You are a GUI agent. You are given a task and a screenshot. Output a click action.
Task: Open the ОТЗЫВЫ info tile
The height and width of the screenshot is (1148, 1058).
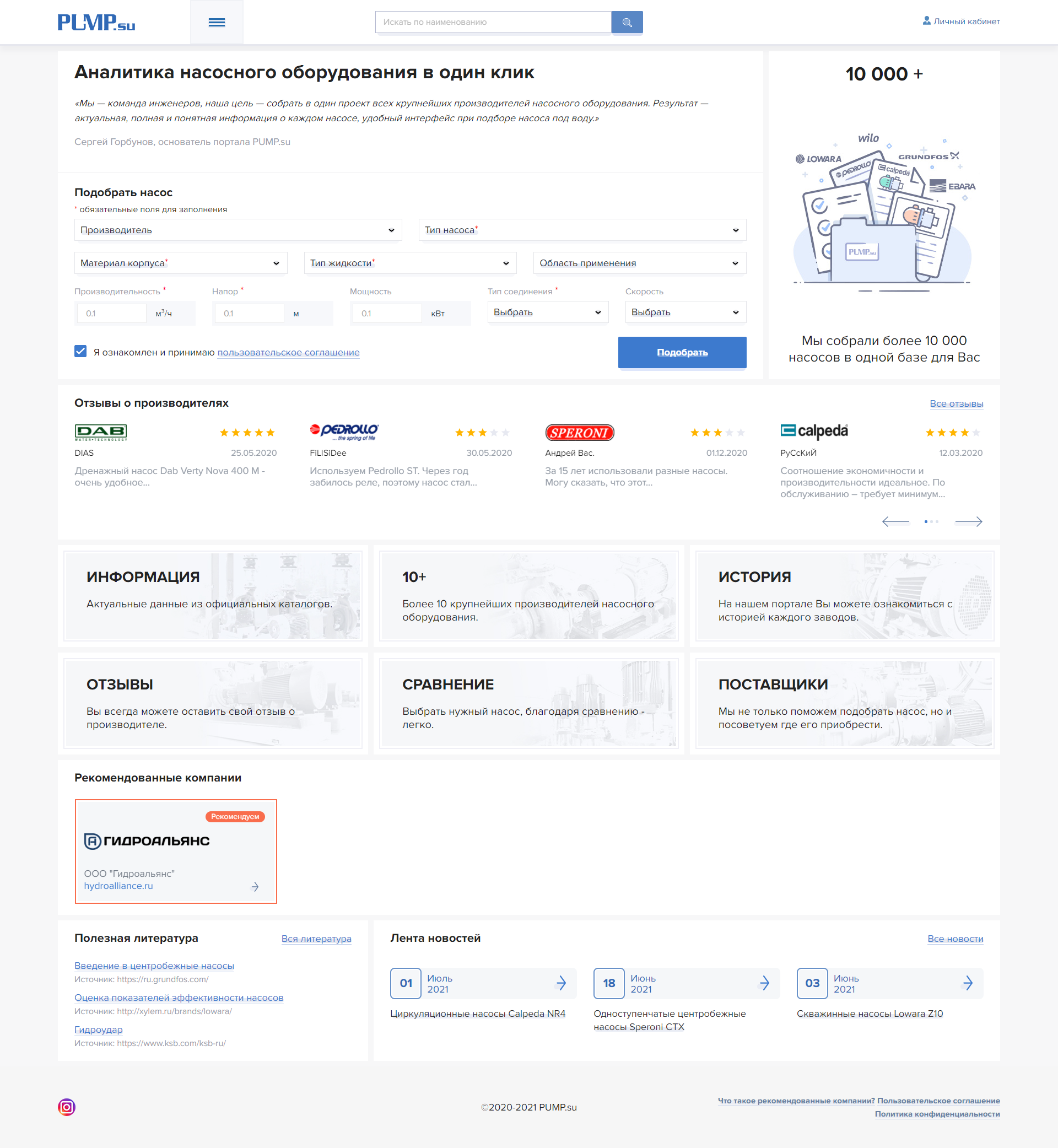212,703
